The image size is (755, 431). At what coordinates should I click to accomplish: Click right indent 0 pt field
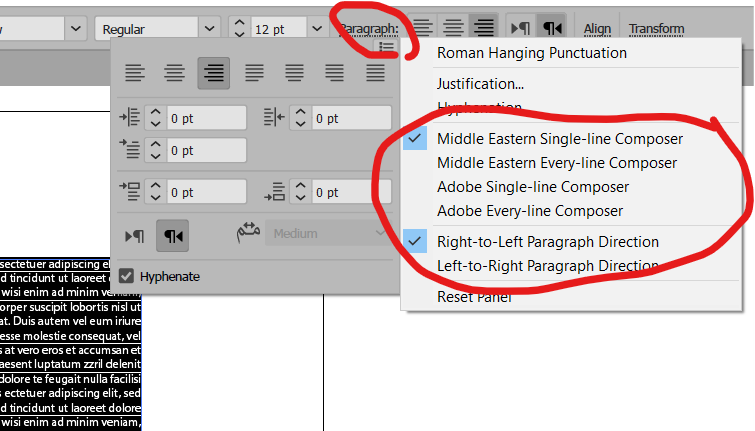pyautogui.click(x=351, y=118)
